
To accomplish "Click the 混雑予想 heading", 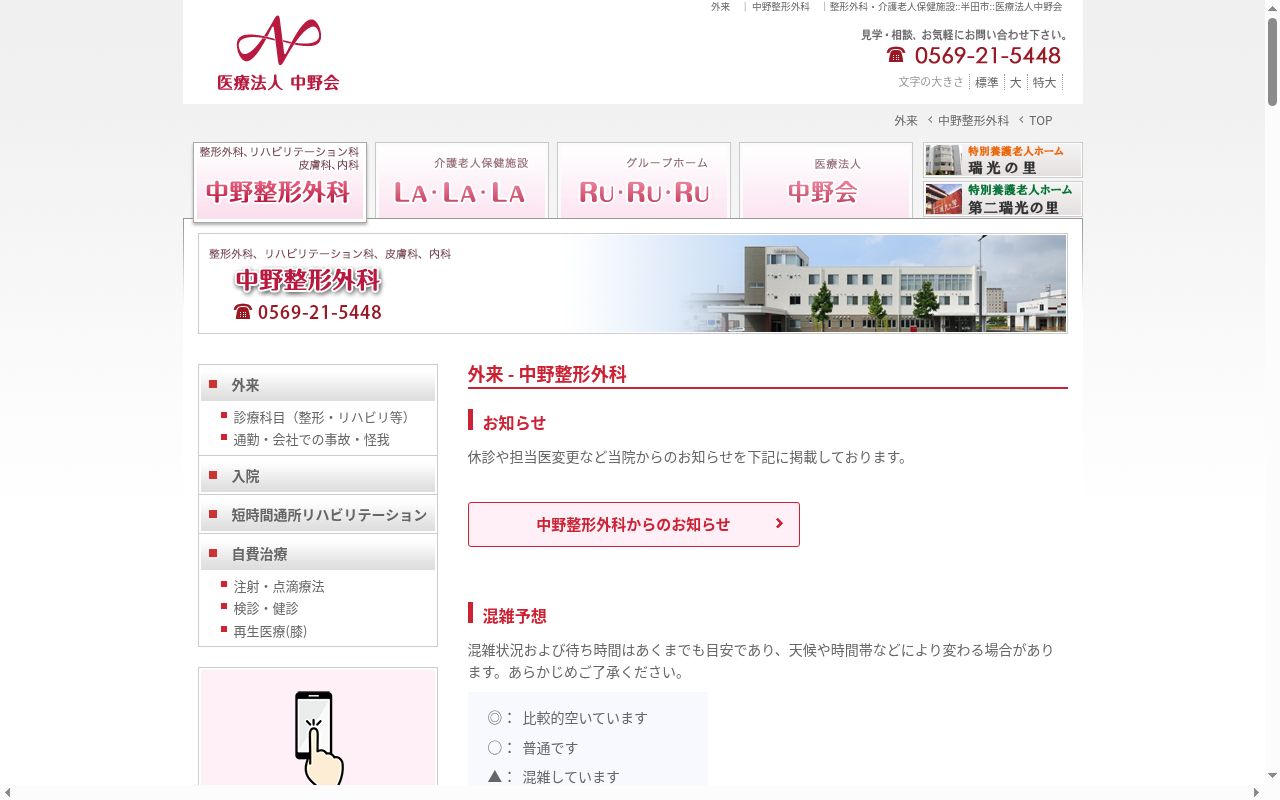I will pos(515,615).
